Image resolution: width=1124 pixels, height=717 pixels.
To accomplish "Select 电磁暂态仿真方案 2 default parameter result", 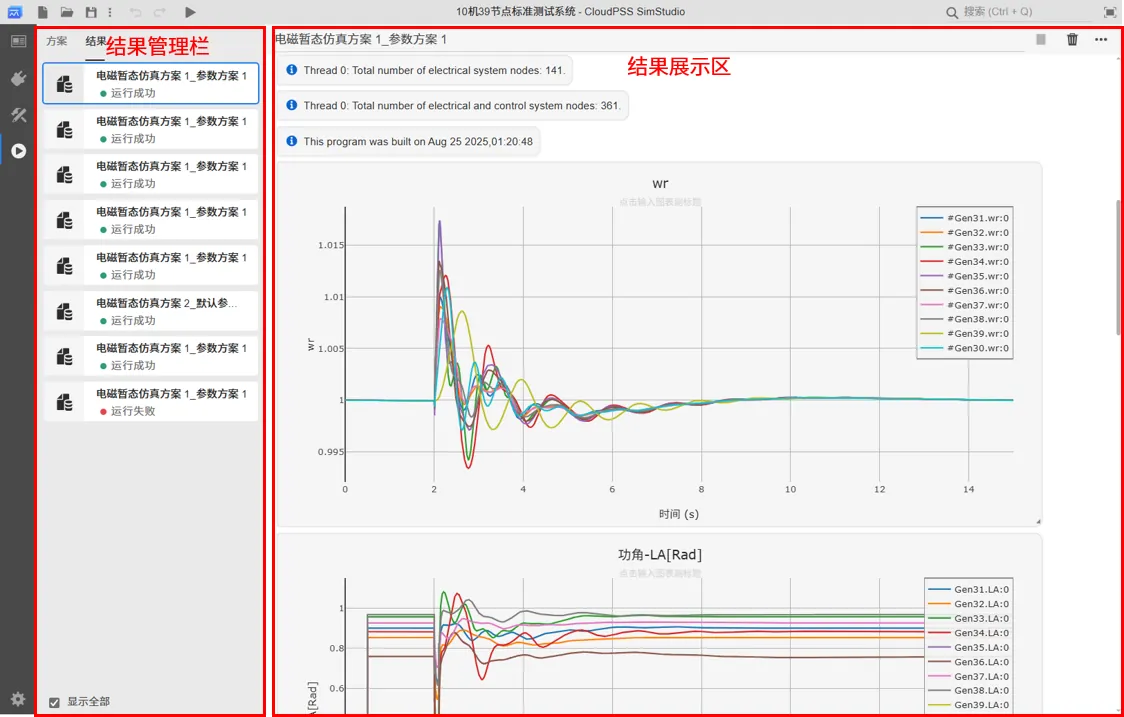I will pos(151,311).
